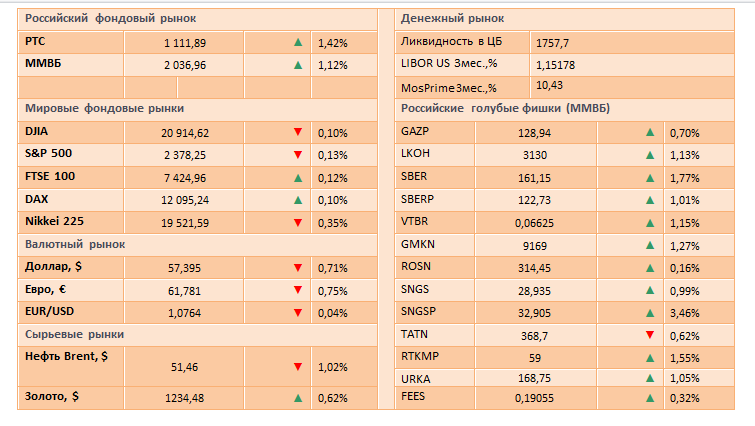Select the Российский фондовый рынок header
Image resolution: width=755 pixels, height=426 pixels.
[x=111, y=18]
